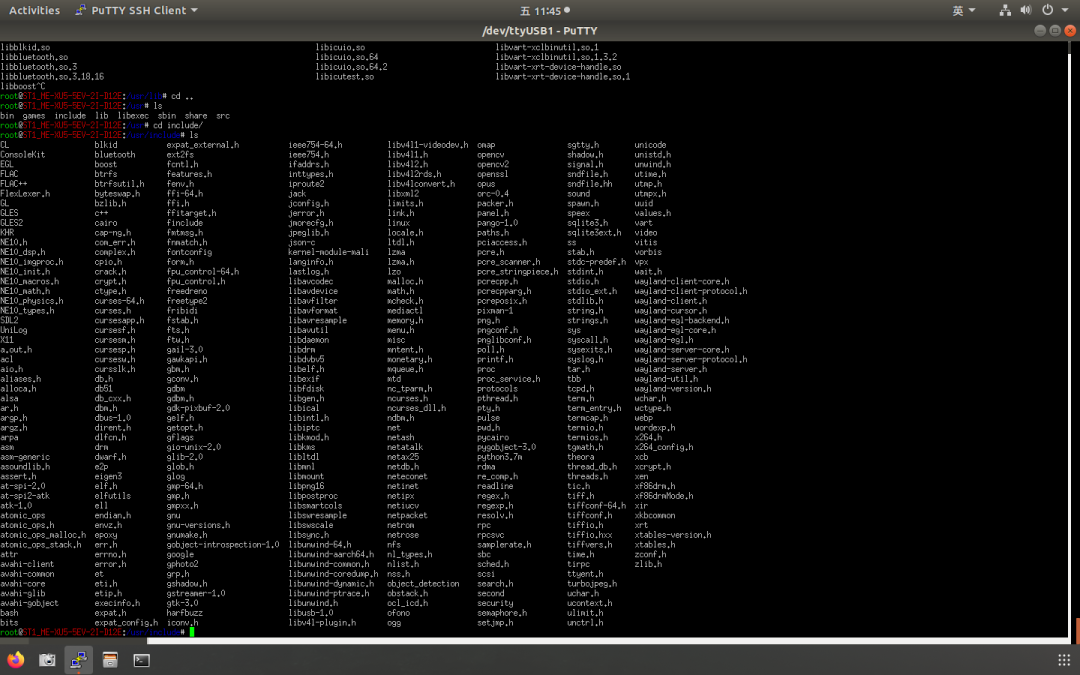Click the 'harfbuzz' entry
The height and width of the screenshot is (675, 1080).
(185, 612)
